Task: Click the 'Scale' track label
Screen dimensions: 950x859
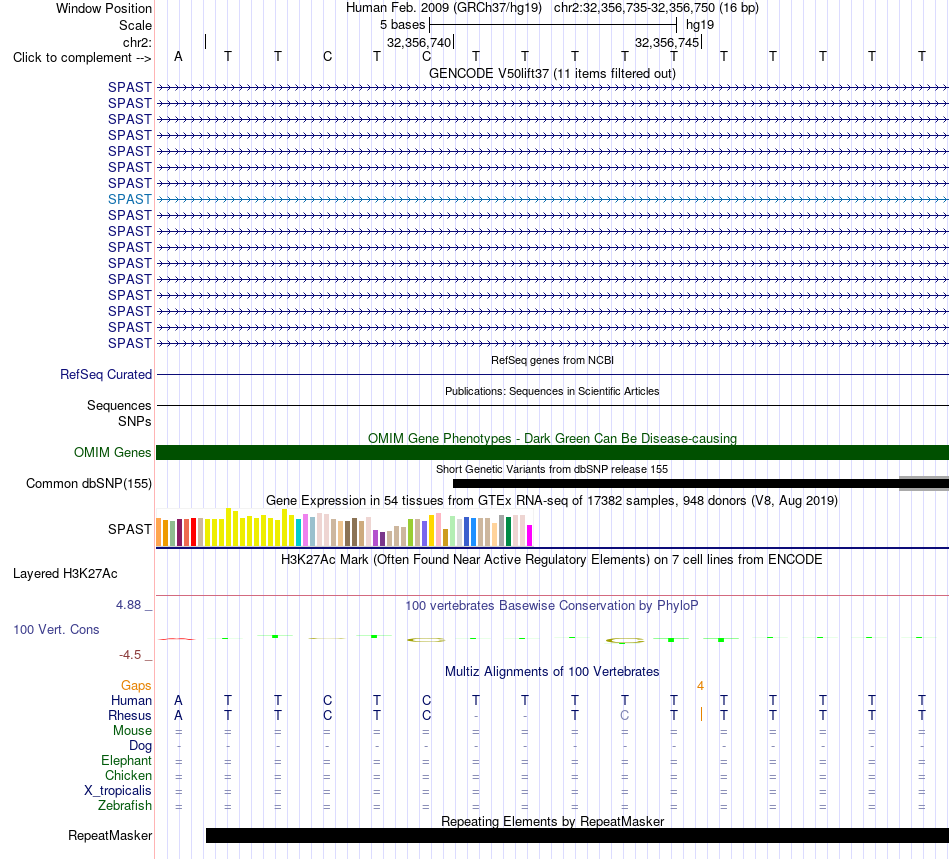Action: tap(135, 25)
